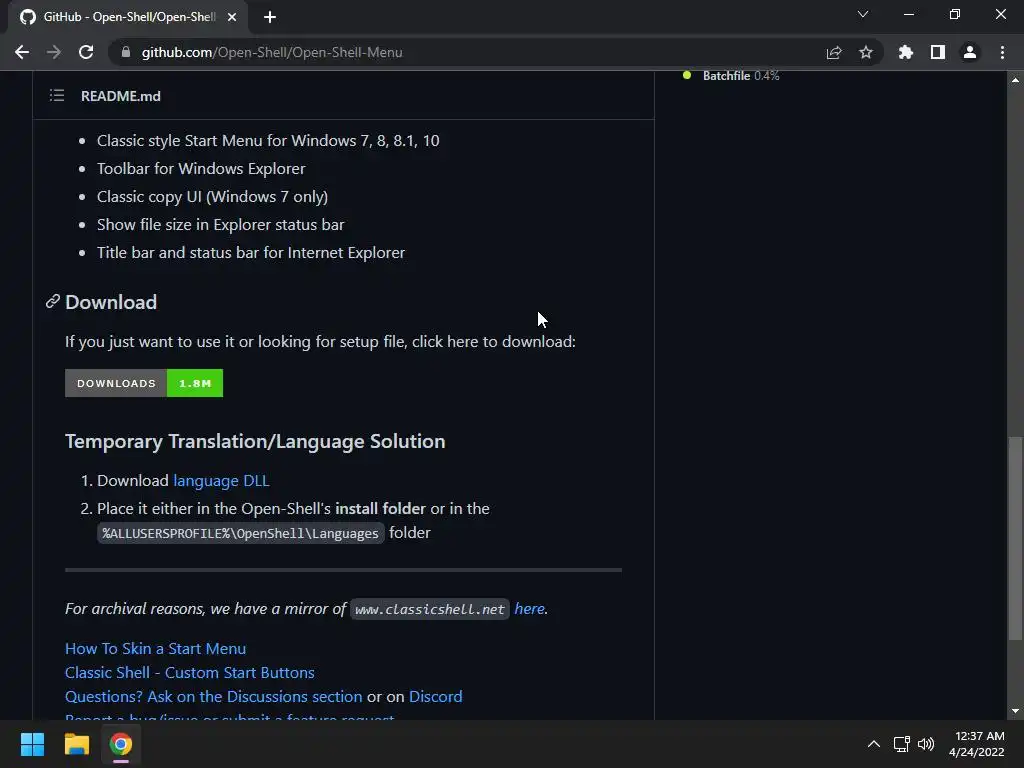Click 'Toolbar for Windows Explorer' list item
The image size is (1024, 768).
201,168
